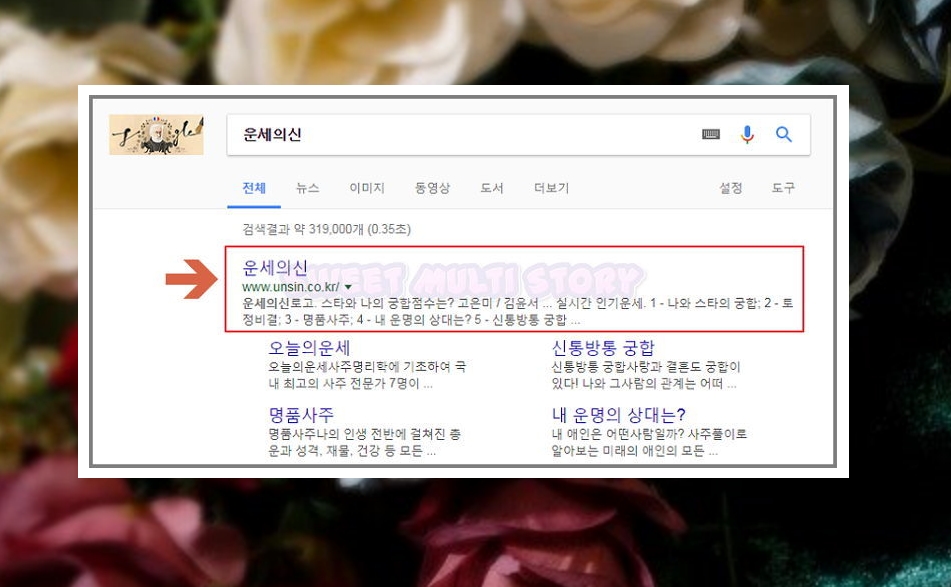Click the www.unsin.co.kr URL

pyautogui.click(x=291, y=287)
